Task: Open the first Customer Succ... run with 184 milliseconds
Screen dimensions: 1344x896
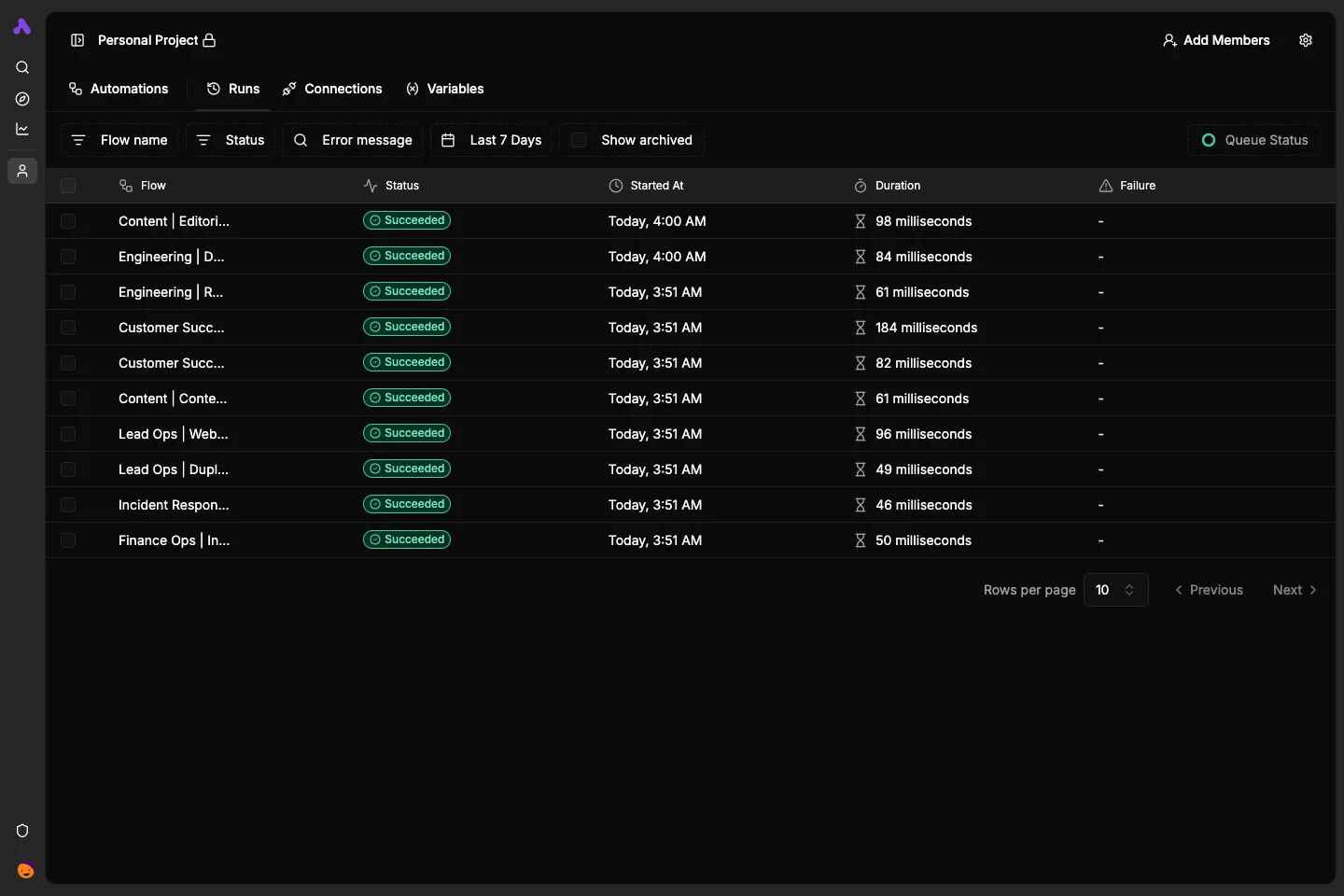Action: (x=690, y=328)
